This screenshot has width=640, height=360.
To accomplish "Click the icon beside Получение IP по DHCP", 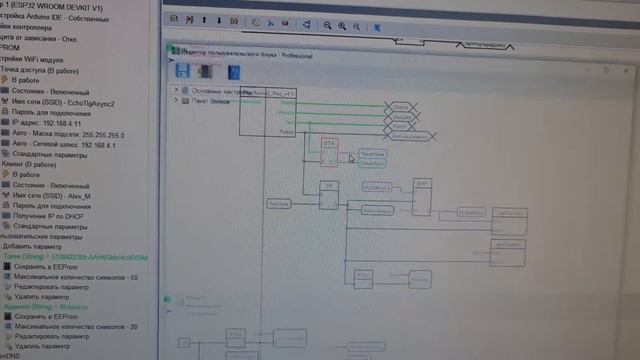I will pyautogui.click(x=5, y=215).
